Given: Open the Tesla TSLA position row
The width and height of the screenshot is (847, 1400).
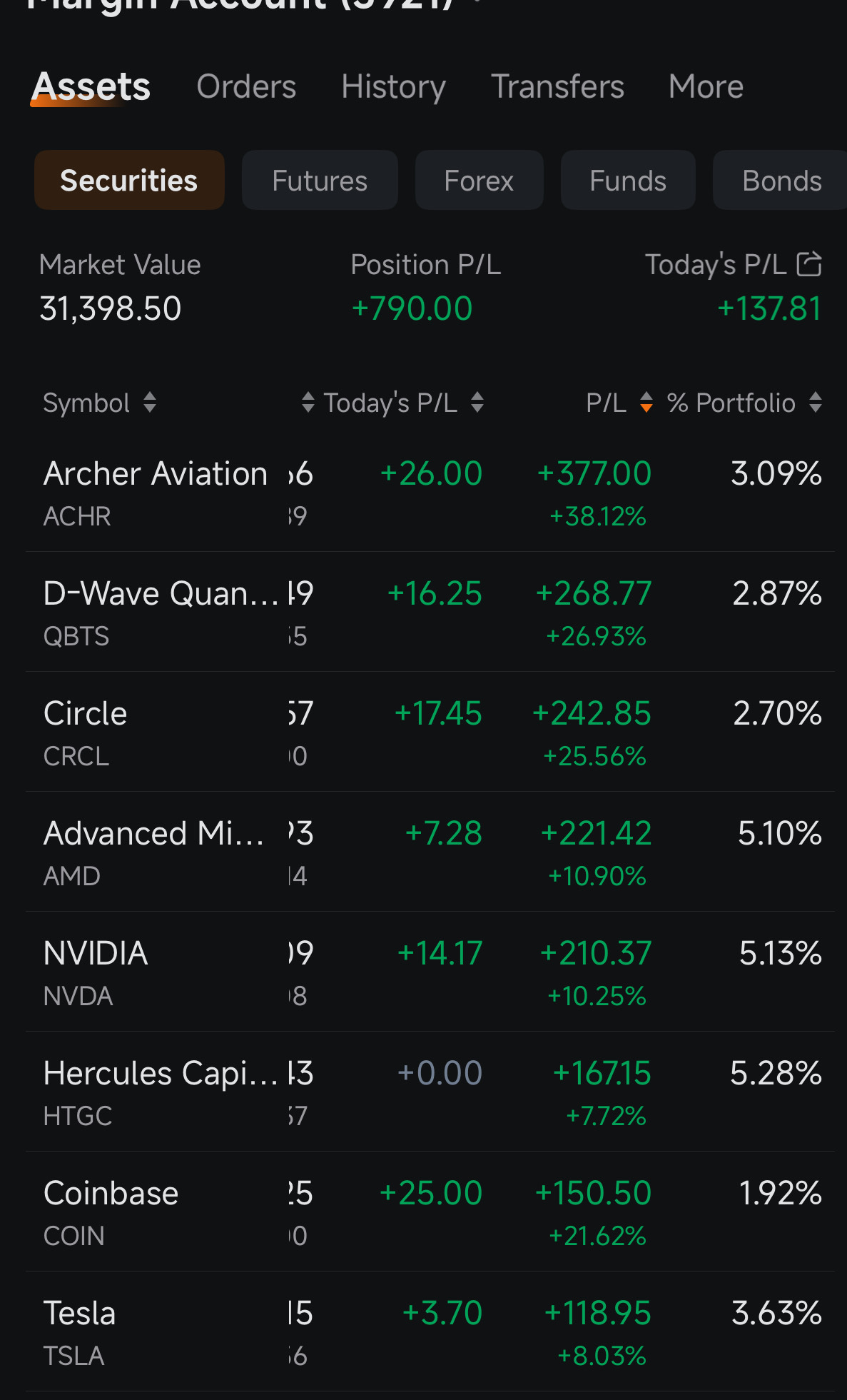Looking at the screenshot, I should pyautogui.click(x=430, y=1331).
